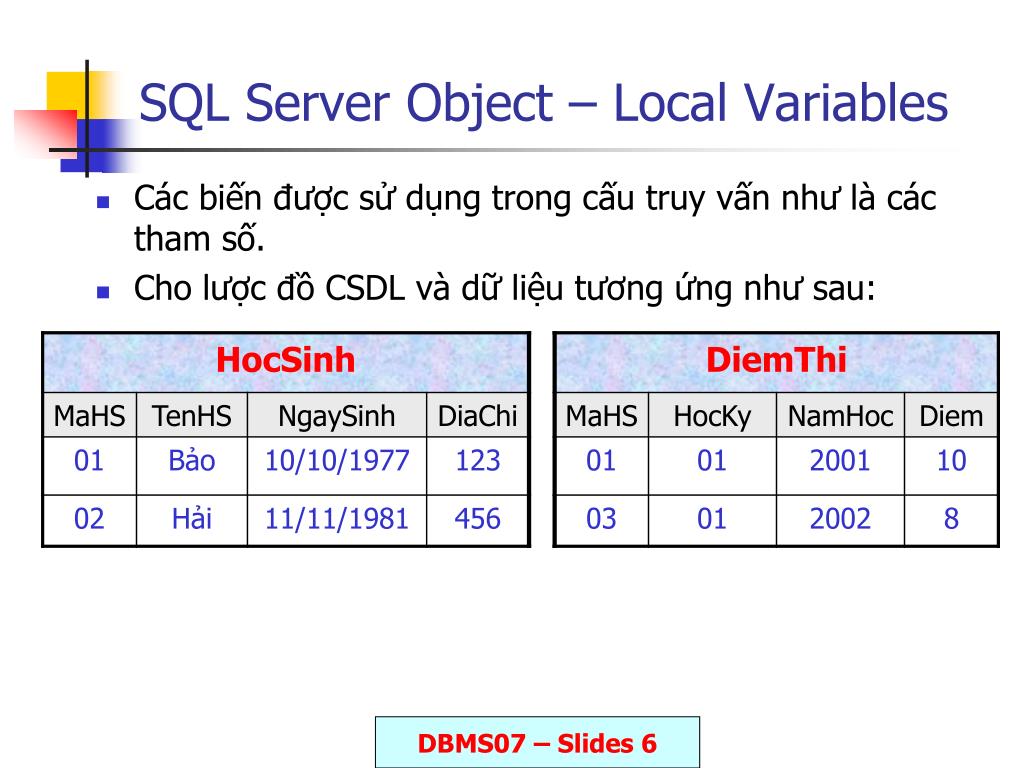This screenshot has width=1024, height=768.
Task: Click the 'DBMS07 – Slides 6' footer box
Action: pos(537,743)
